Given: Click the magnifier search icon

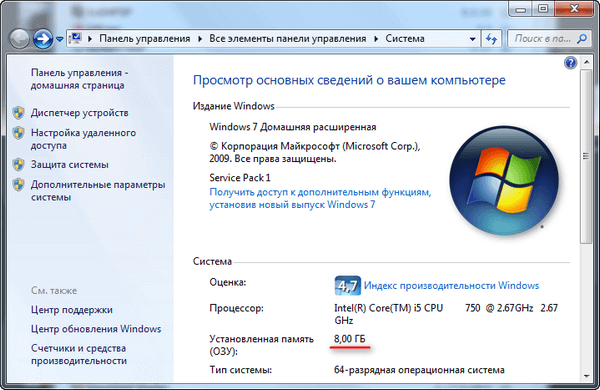Looking at the screenshot, I should click(x=582, y=39).
